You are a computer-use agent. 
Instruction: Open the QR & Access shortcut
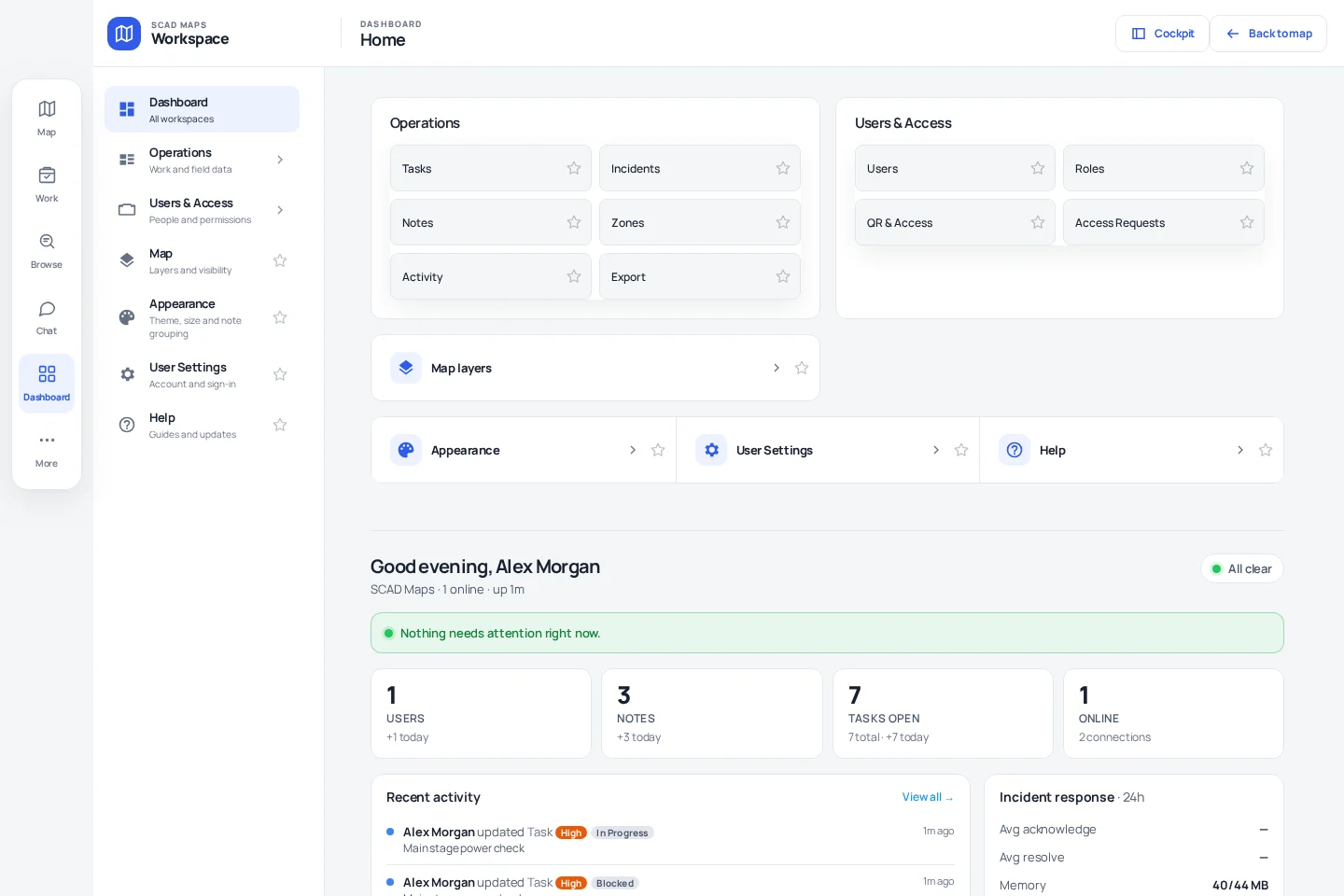[955, 222]
